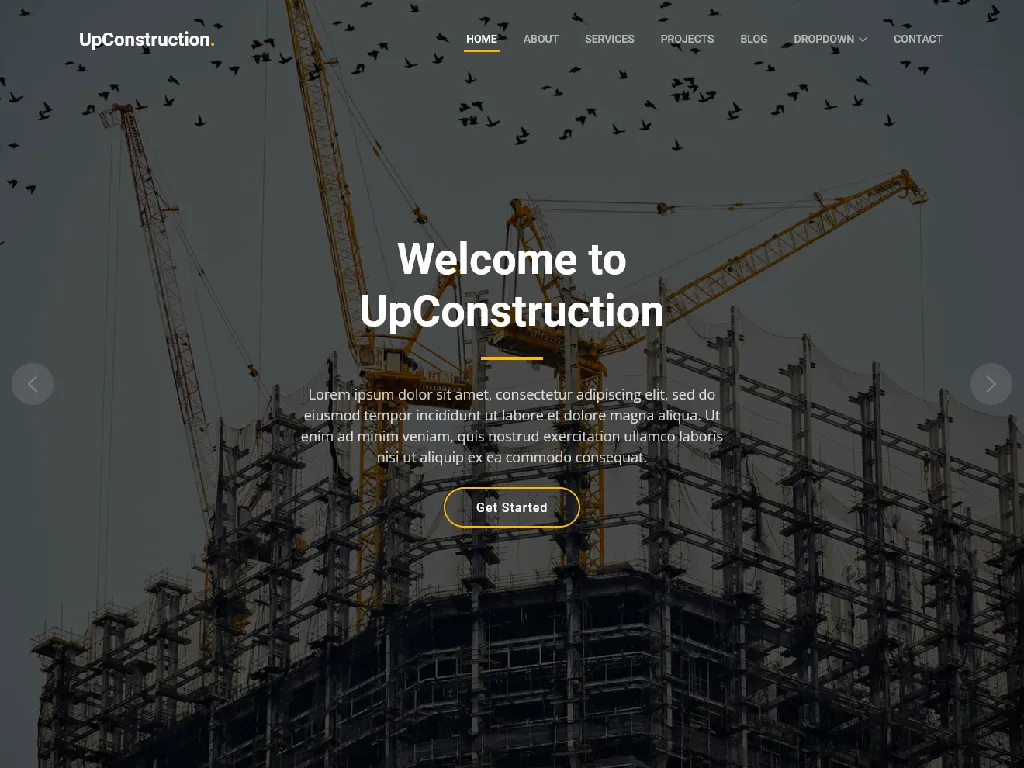Open the Projects page link

[x=687, y=39]
